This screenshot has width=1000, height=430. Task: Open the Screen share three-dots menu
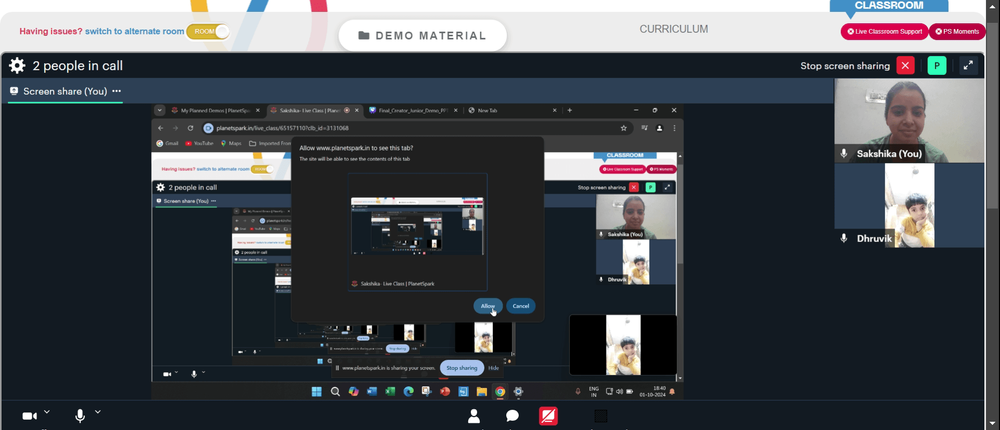(x=117, y=91)
